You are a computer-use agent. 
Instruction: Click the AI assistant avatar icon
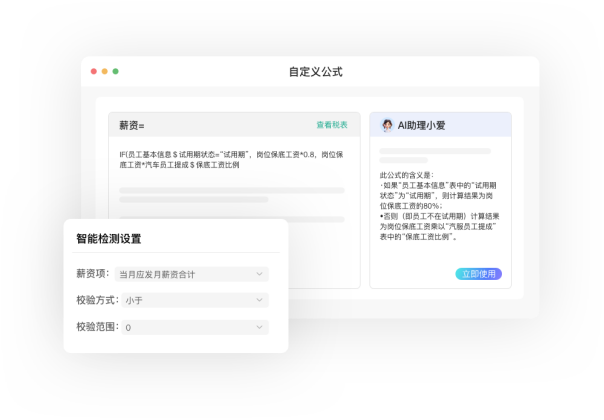(386, 125)
